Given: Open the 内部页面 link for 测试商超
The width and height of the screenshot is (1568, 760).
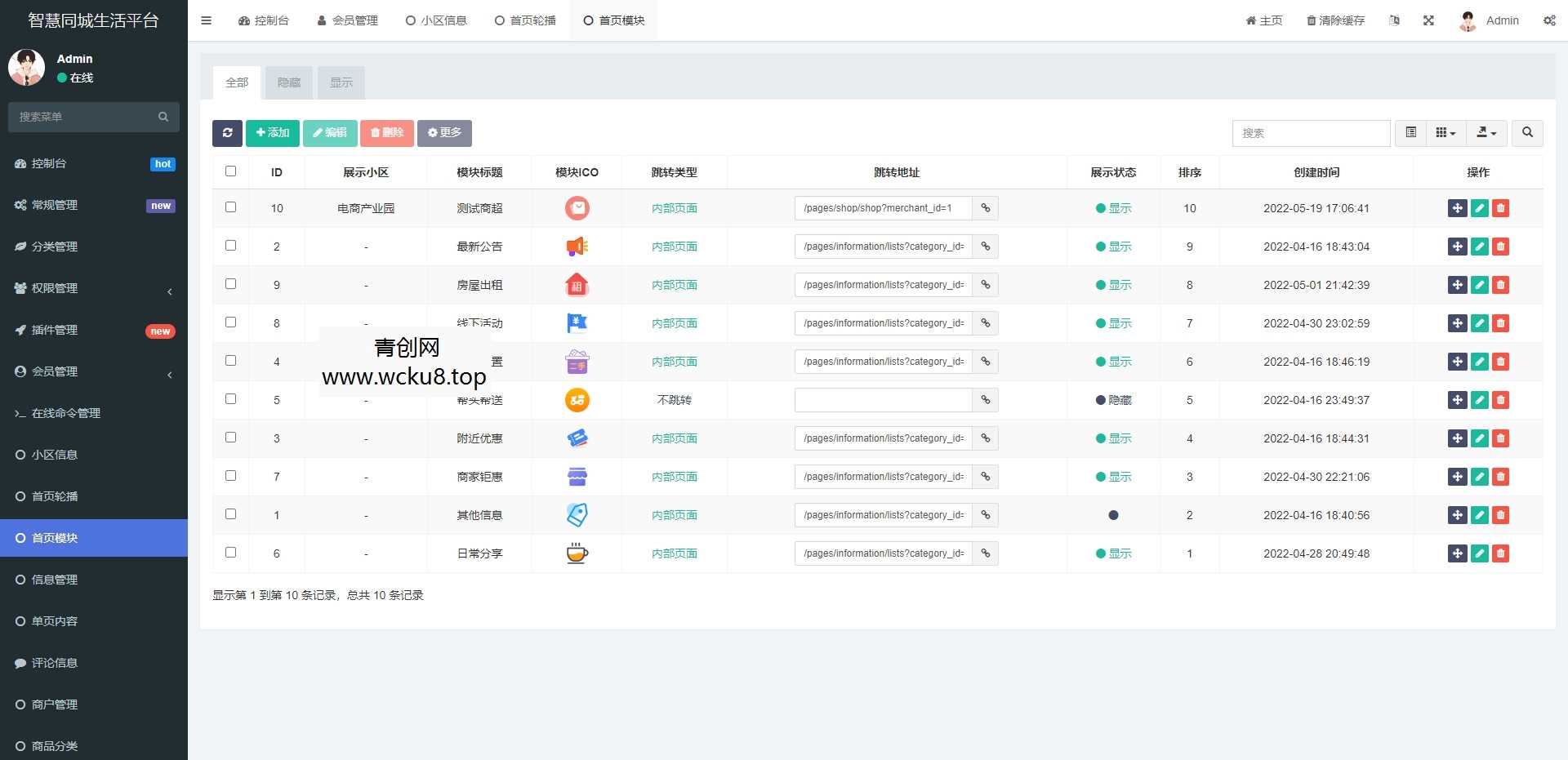Looking at the screenshot, I should 674,208.
